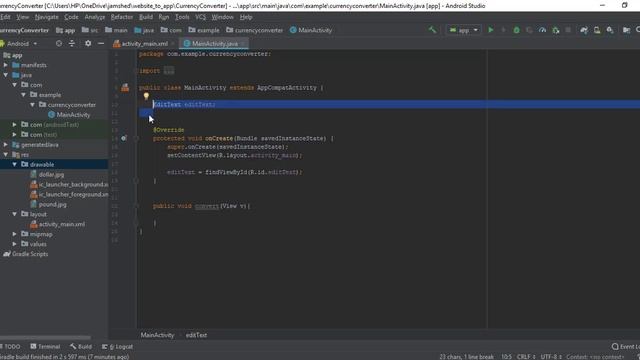Open the Terminal tool window
The height and width of the screenshot is (360, 640).
45,347
